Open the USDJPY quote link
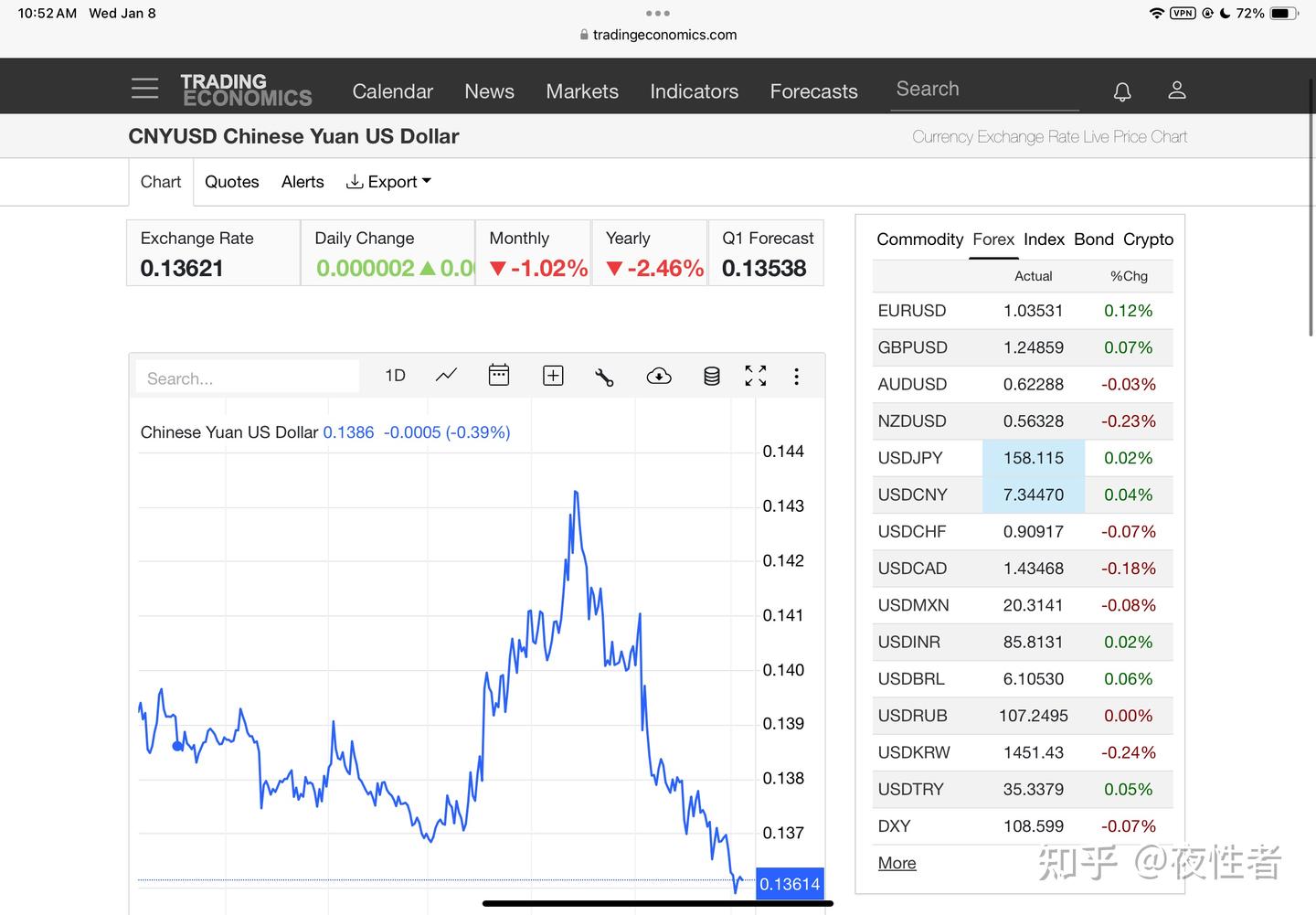The image size is (1316, 915). click(x=910, y=458)
